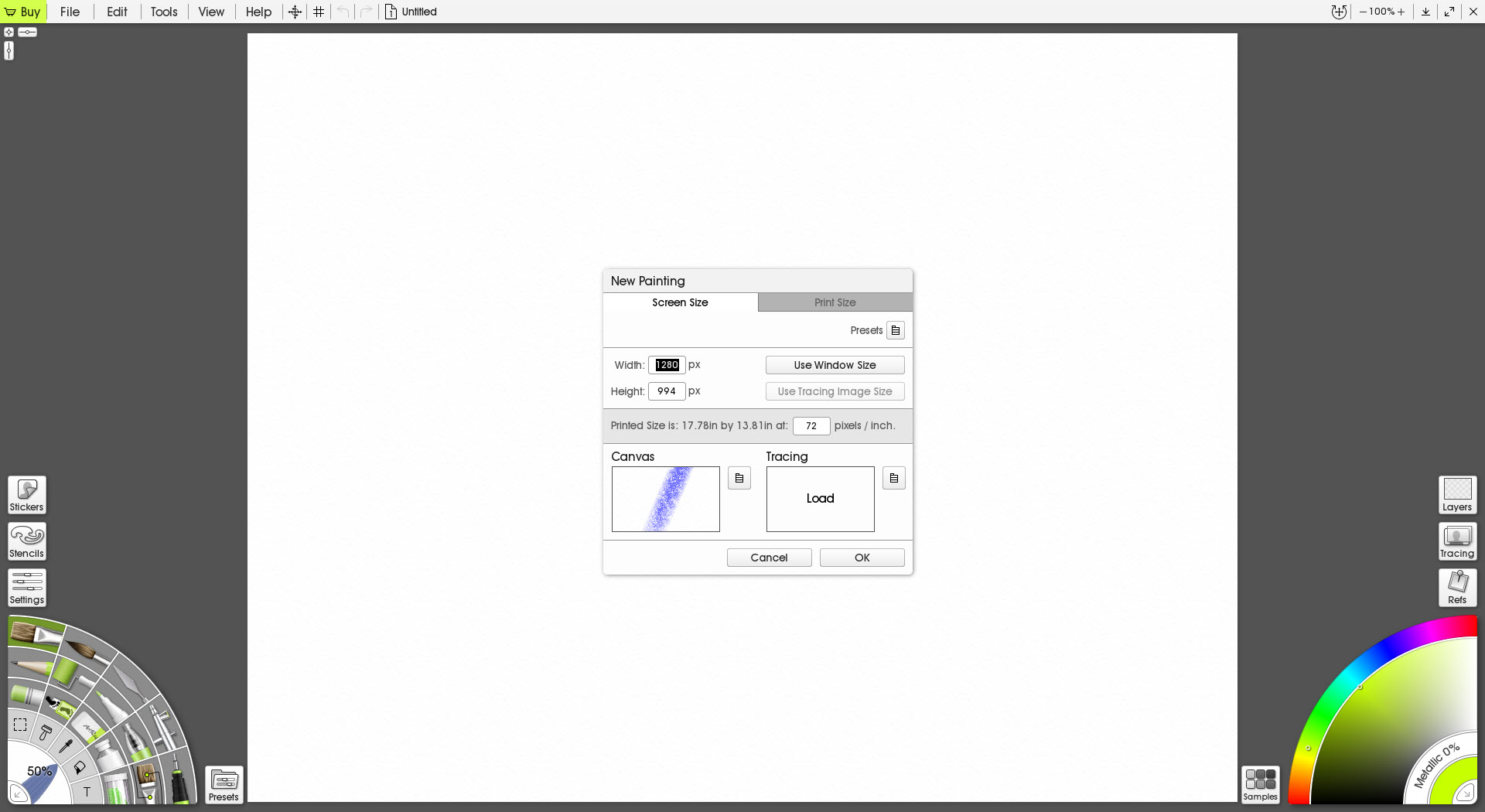Open the Refs panel
The image size is (1485, 812).
(x=1457, y=588)
